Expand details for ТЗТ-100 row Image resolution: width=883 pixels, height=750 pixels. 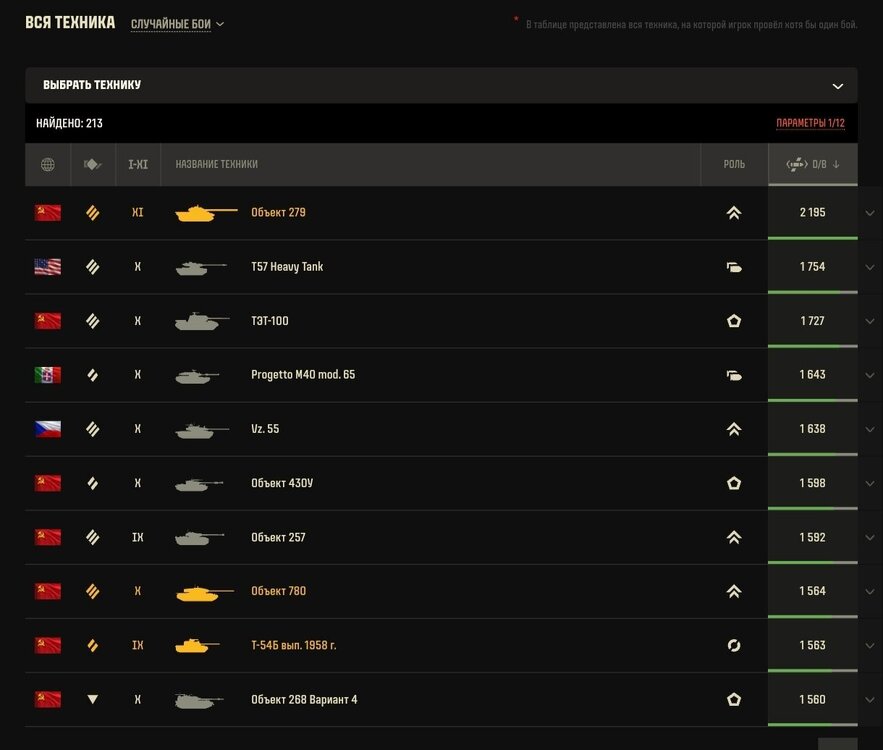[x=870, y=321]
